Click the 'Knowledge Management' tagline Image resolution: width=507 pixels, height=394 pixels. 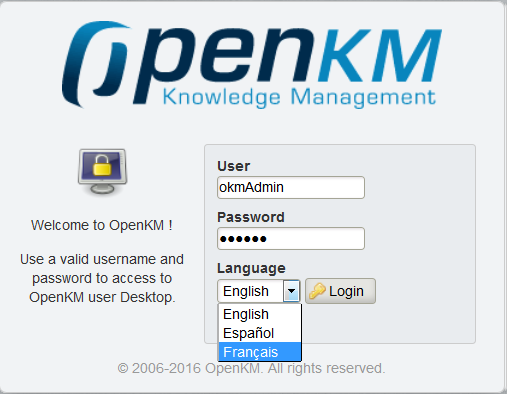[299, 98]
